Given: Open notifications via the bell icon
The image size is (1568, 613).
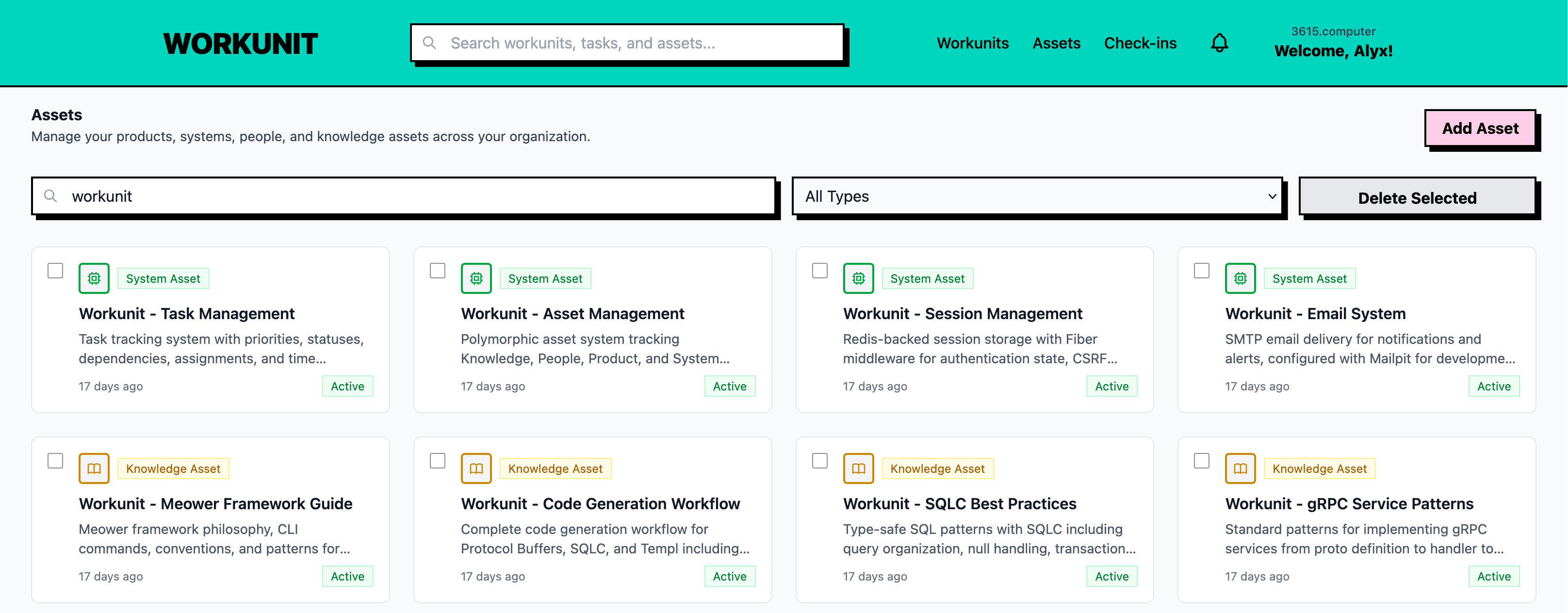Looking at the screenshot, I should (1220, 43).
